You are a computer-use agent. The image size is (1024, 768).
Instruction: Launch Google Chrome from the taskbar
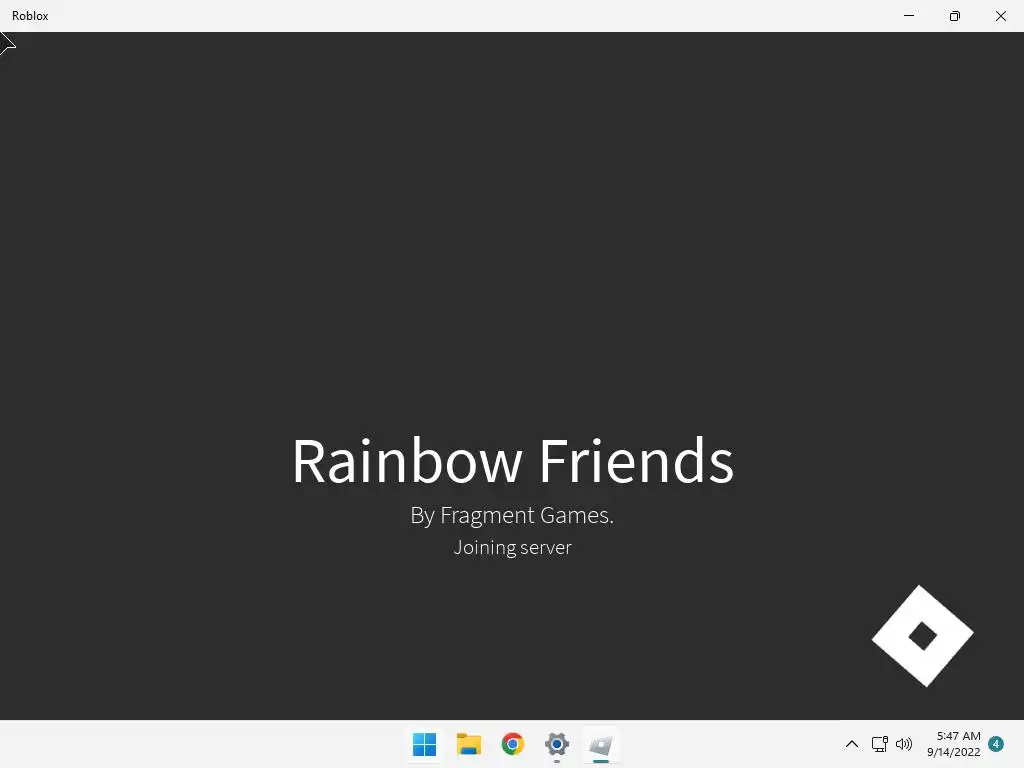513,744
